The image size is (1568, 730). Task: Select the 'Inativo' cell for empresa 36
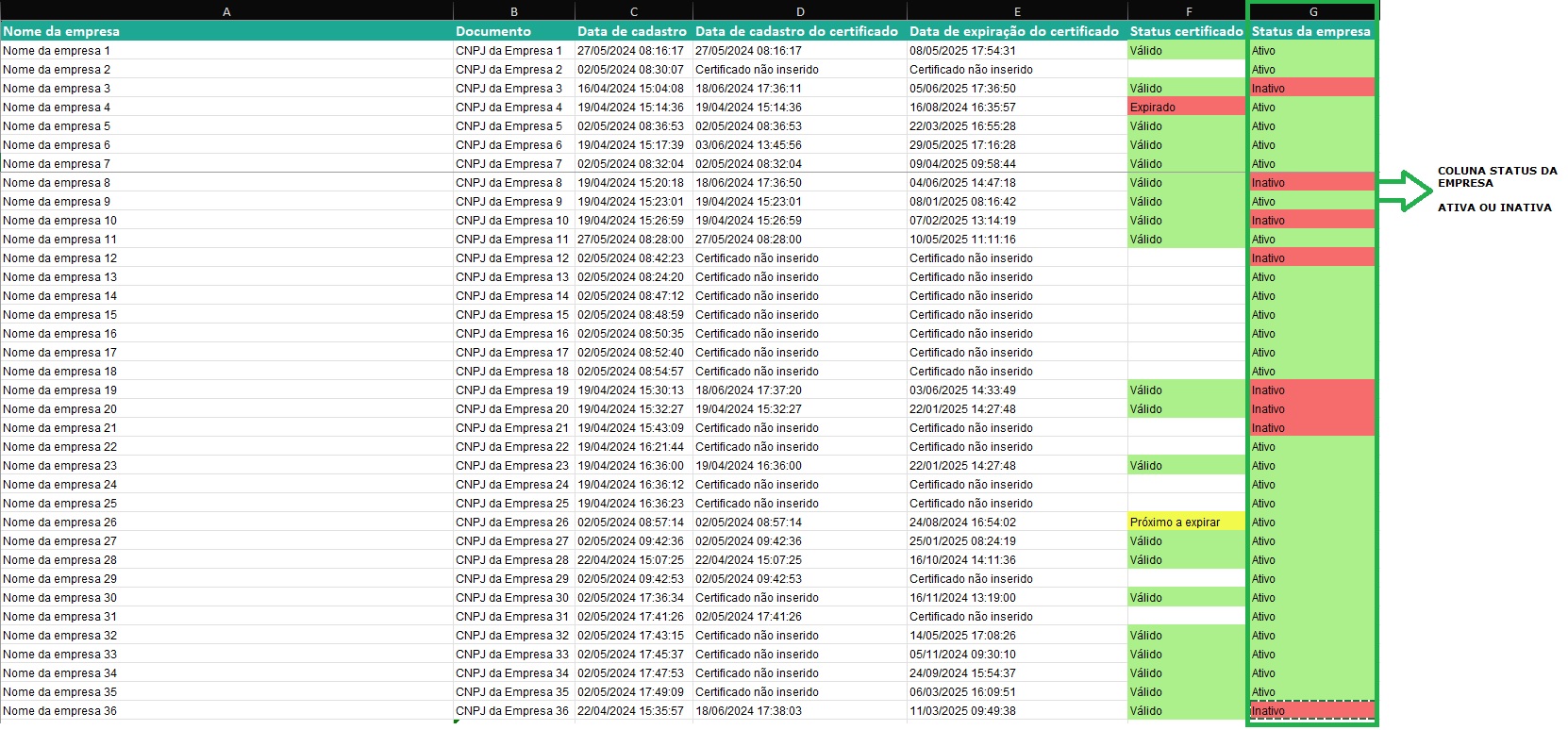pos(1311,711)
